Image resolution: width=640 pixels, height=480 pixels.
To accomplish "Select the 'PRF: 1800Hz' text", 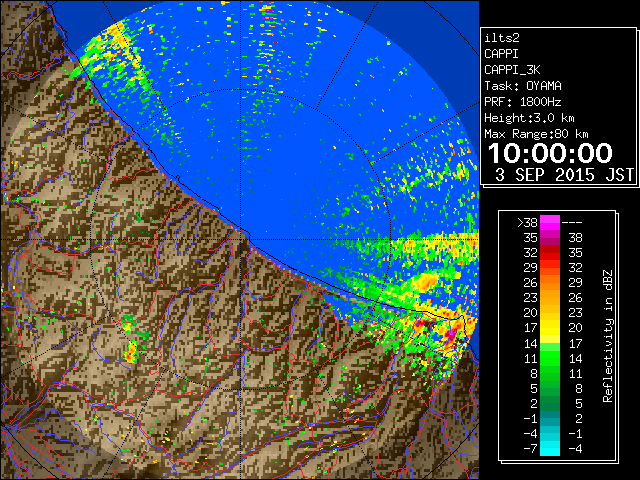I will (x=523, y=102).
